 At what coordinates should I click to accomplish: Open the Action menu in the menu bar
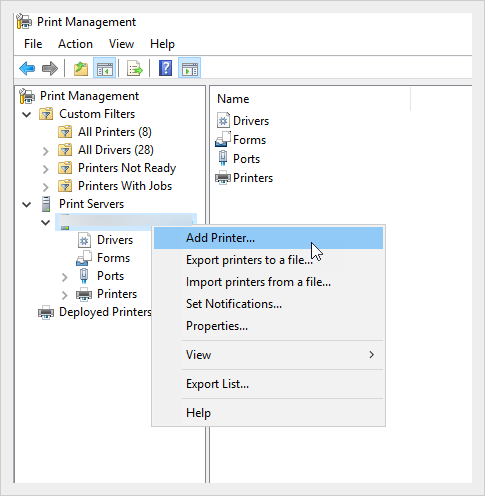tap(75, 44)
